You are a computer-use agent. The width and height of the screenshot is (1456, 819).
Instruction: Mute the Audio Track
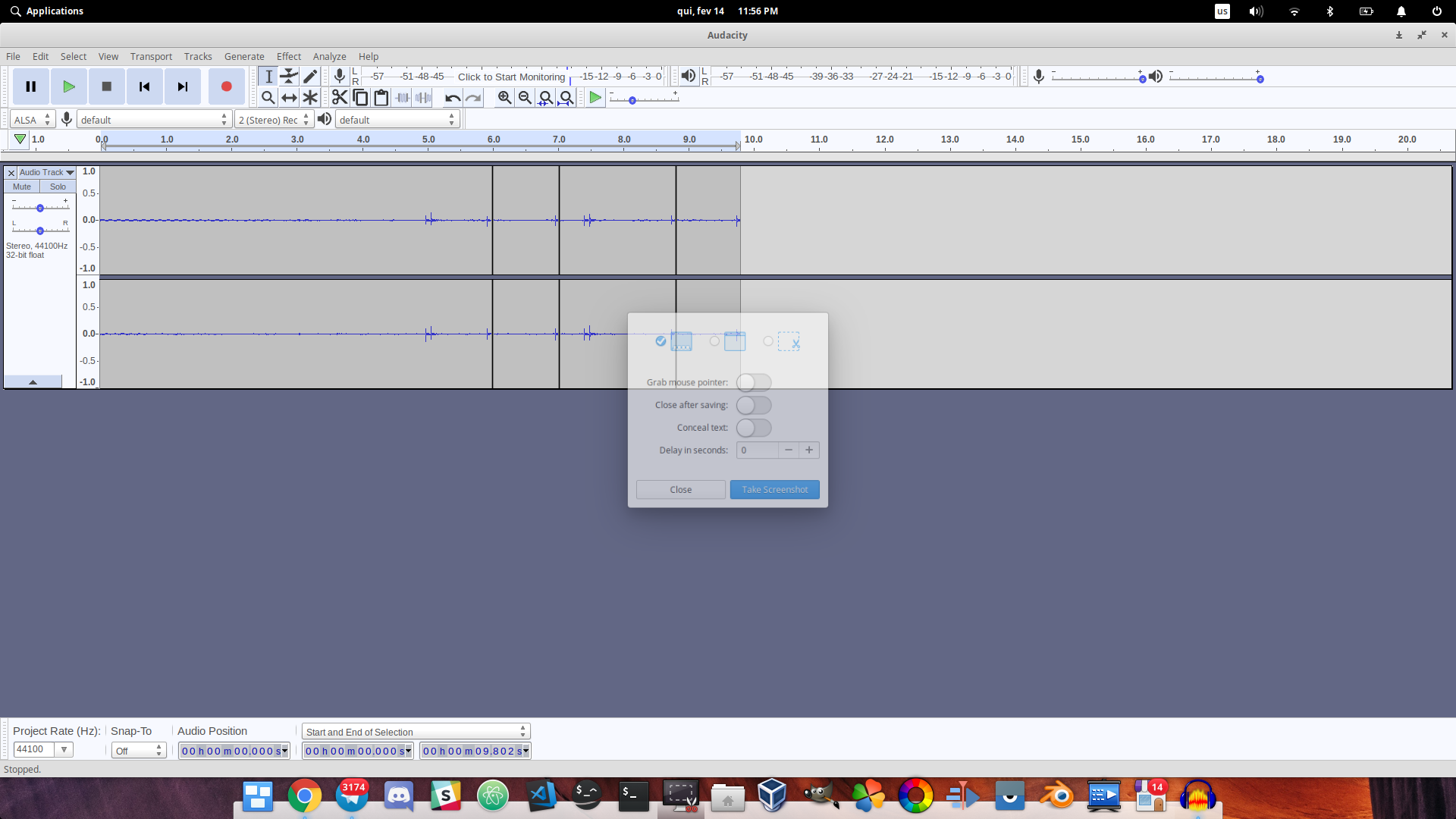click(22, 187)
